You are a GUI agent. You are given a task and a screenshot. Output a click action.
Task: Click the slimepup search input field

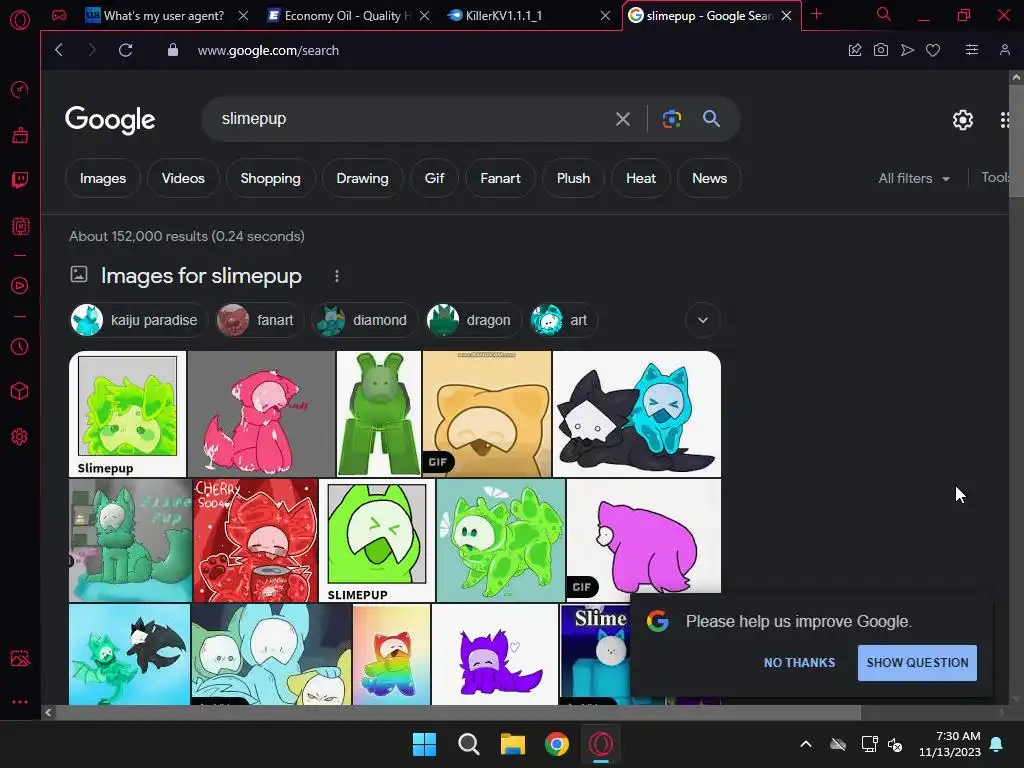tap(411, 119)
